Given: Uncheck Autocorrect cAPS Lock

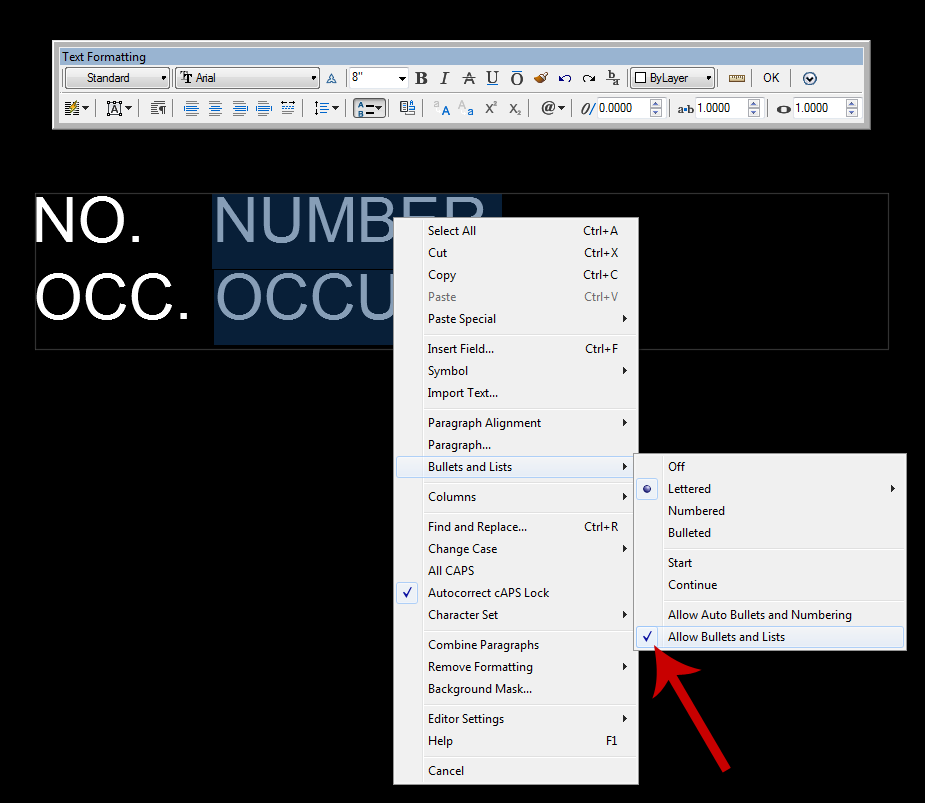Looking at the screenshot, I should click(x=488, y=592).
